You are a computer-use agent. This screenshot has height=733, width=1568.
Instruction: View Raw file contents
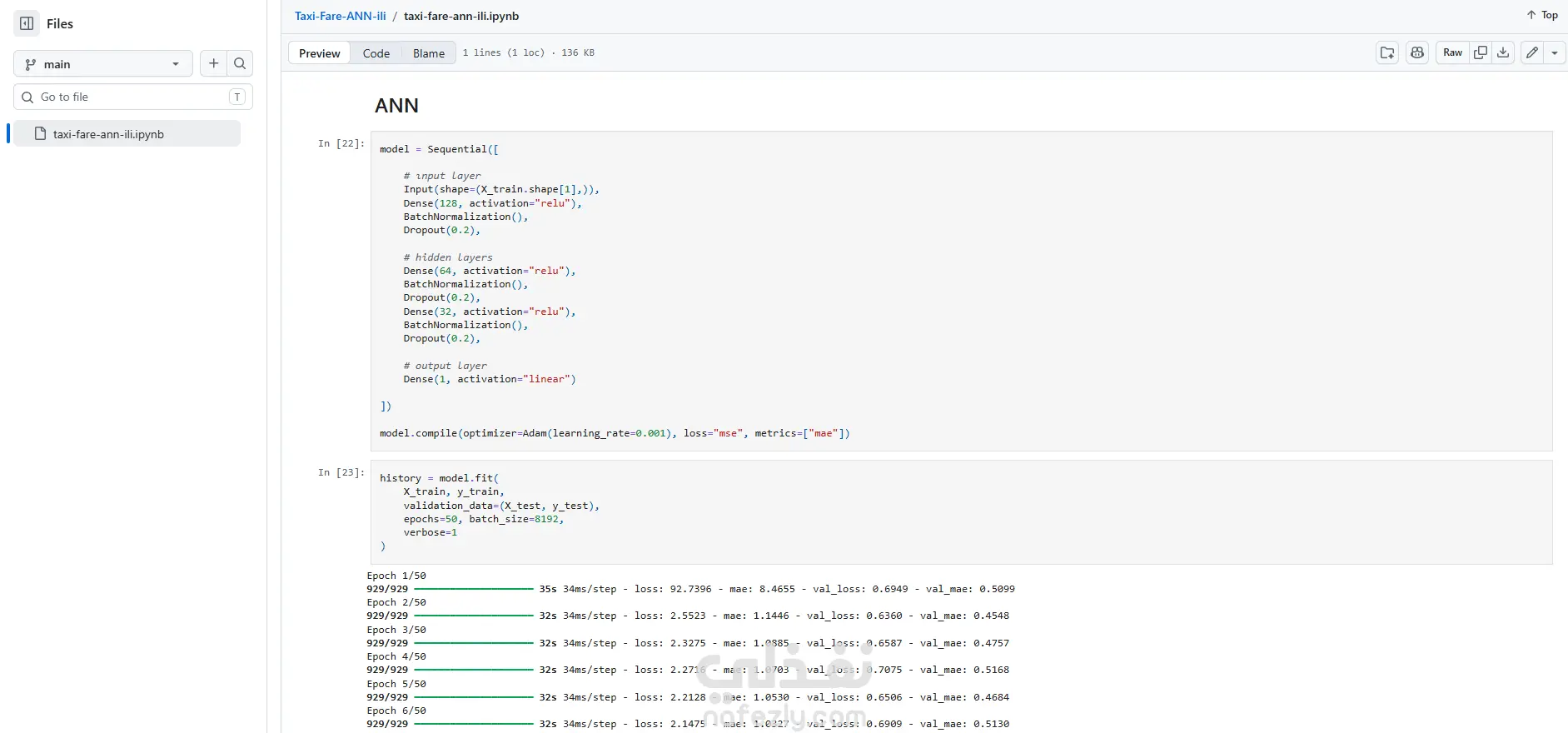tap(1452, 52)
